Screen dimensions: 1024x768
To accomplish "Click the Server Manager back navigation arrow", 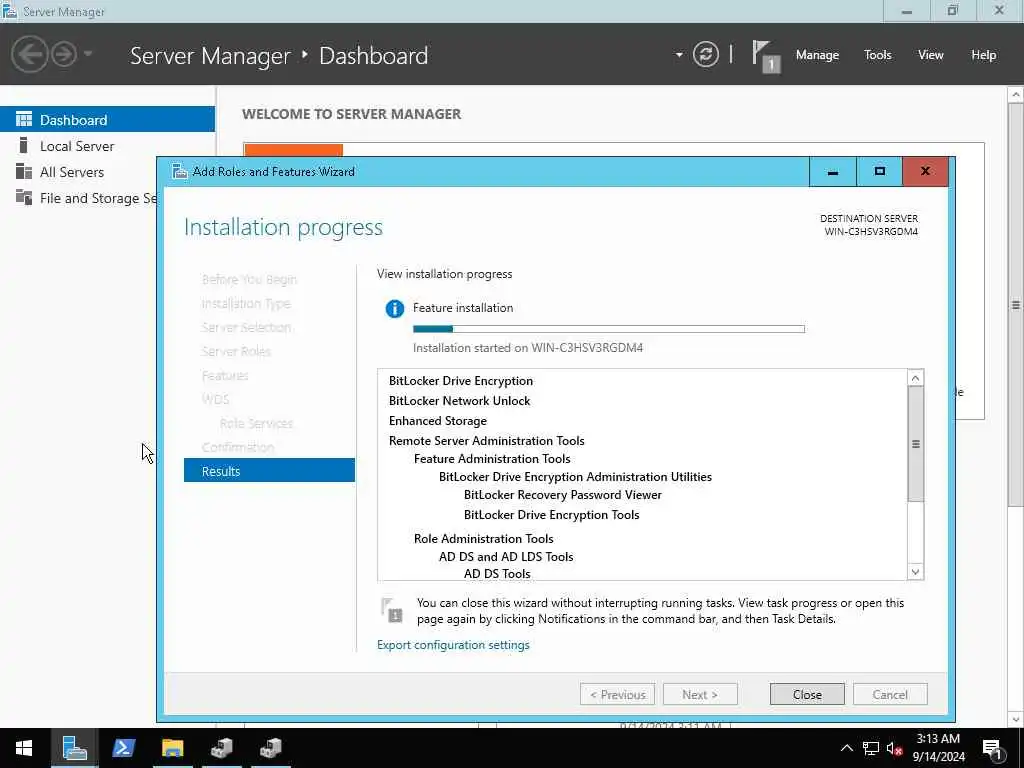I will pos(29,54).
